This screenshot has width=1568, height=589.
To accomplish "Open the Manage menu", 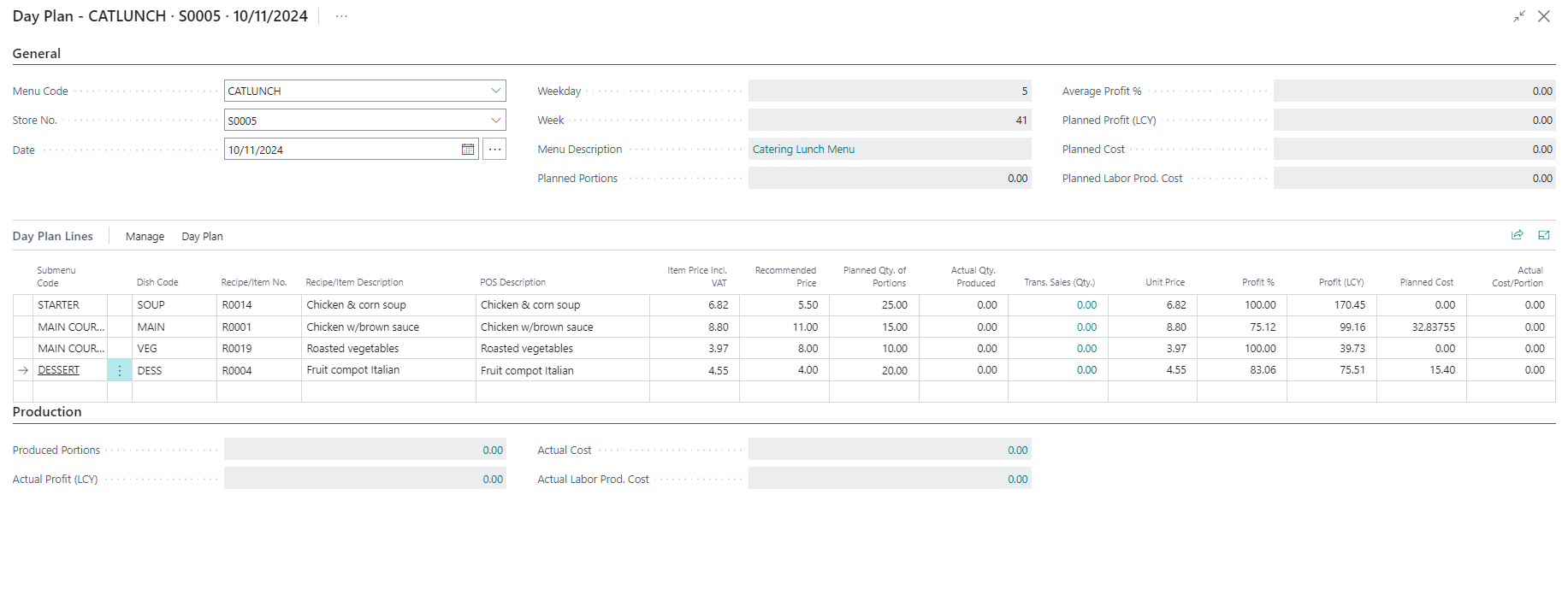I will coord(145,237).
